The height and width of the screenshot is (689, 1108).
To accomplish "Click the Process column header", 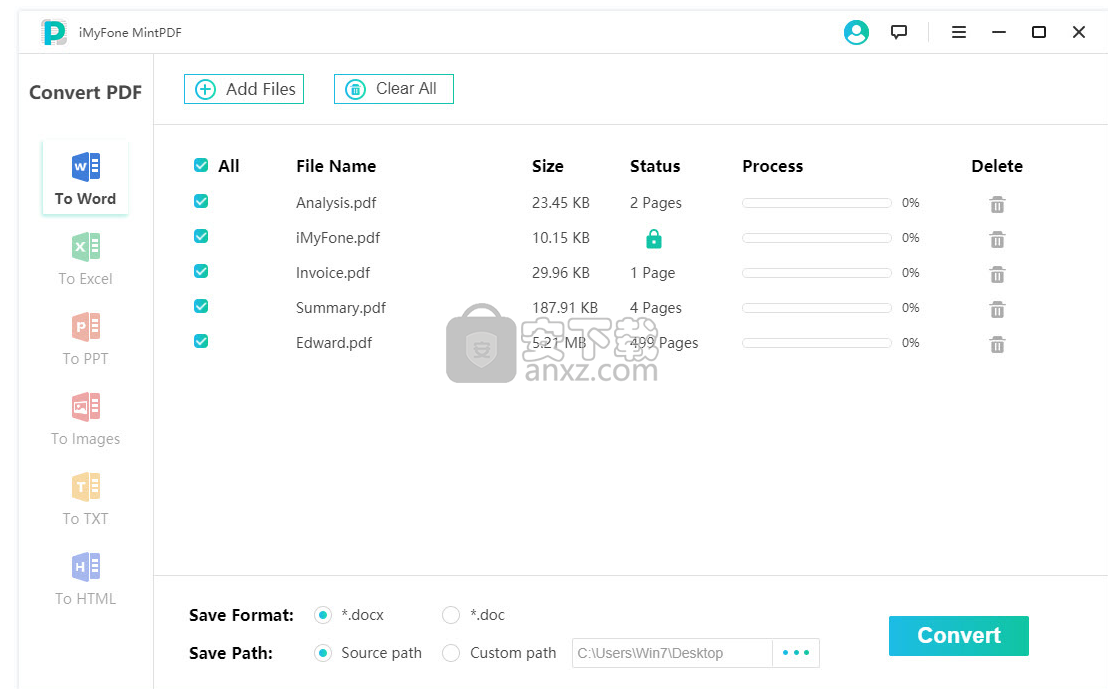I will pyautogui.click(x=772, y=166).
